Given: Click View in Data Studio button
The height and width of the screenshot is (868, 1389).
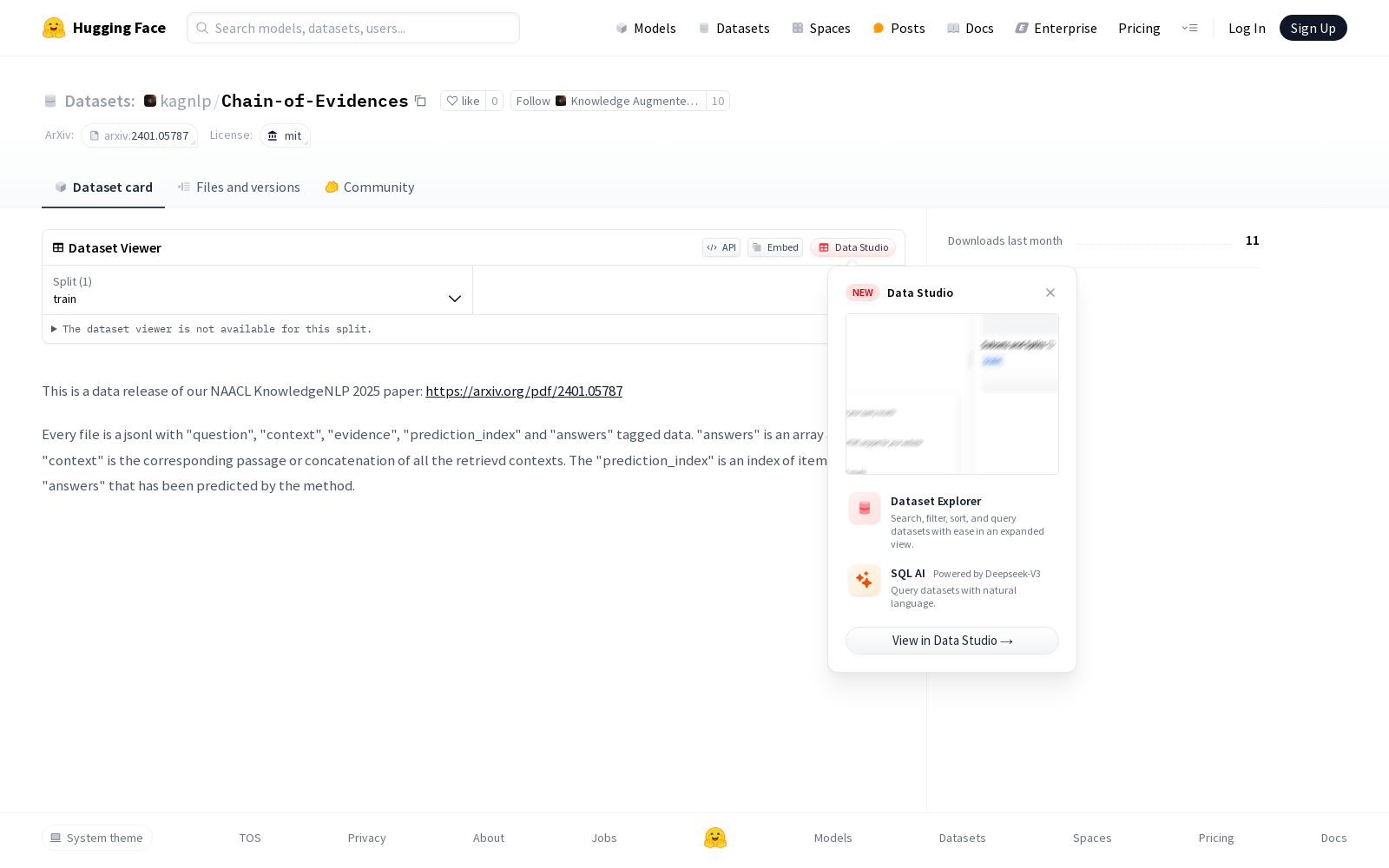Looking at the screenshot, I should tap(952, 641).
